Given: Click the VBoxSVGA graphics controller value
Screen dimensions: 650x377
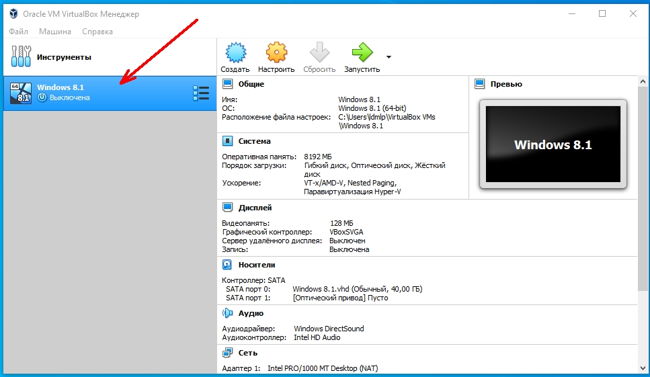Looking at the screenshot, I should coord(347,232).
